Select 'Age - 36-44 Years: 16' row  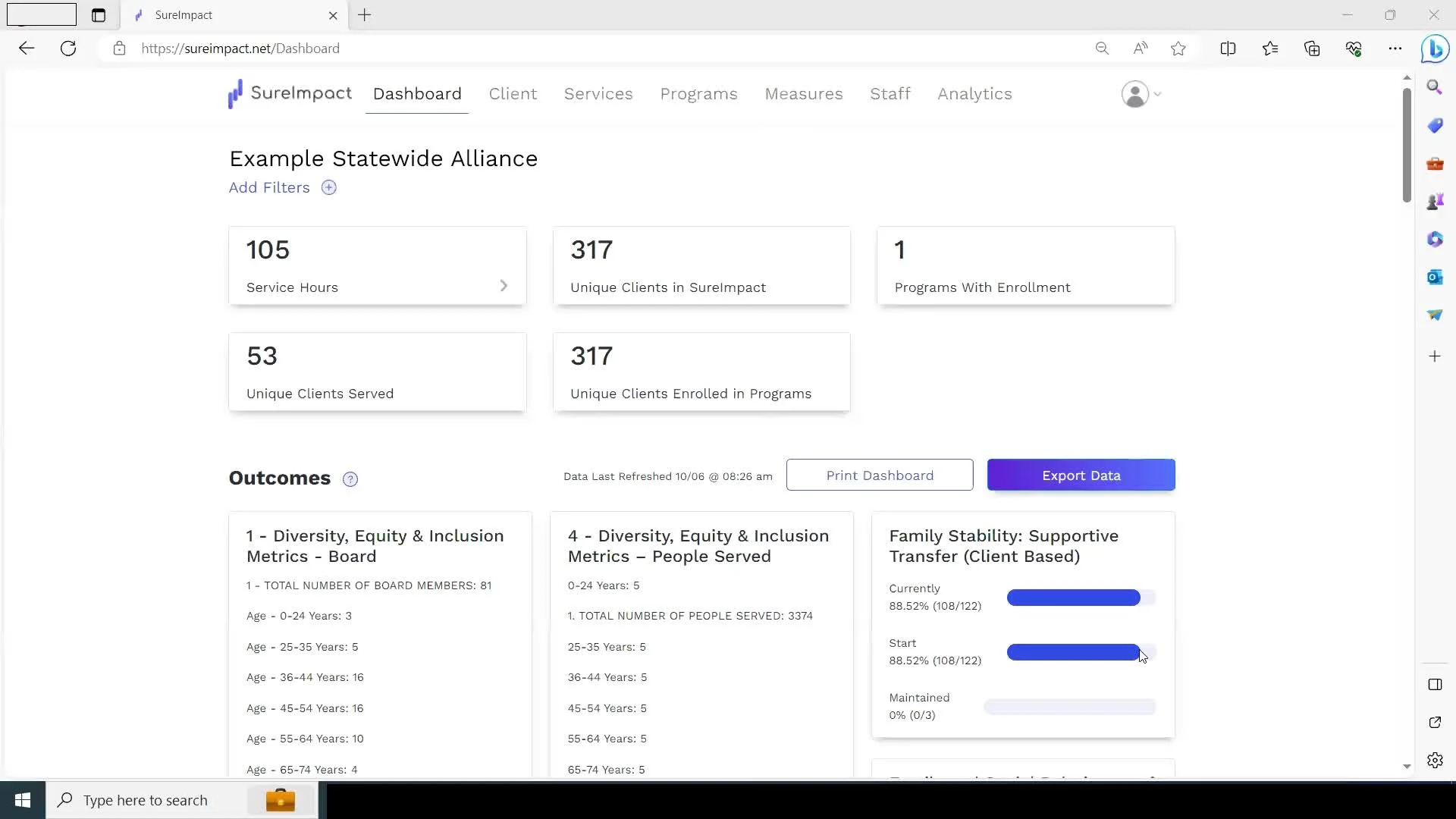[x=305, y=677]
